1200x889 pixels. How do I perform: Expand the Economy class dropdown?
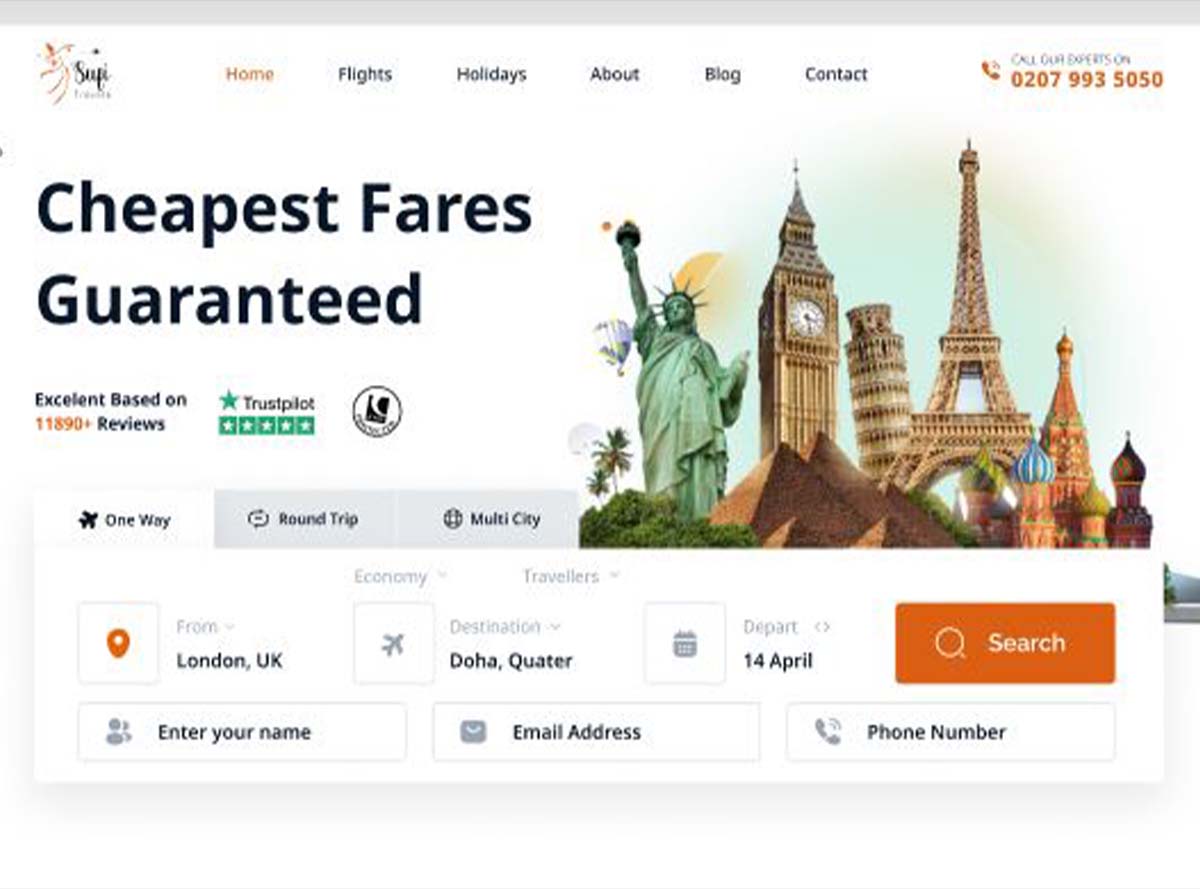coord(401,576)
